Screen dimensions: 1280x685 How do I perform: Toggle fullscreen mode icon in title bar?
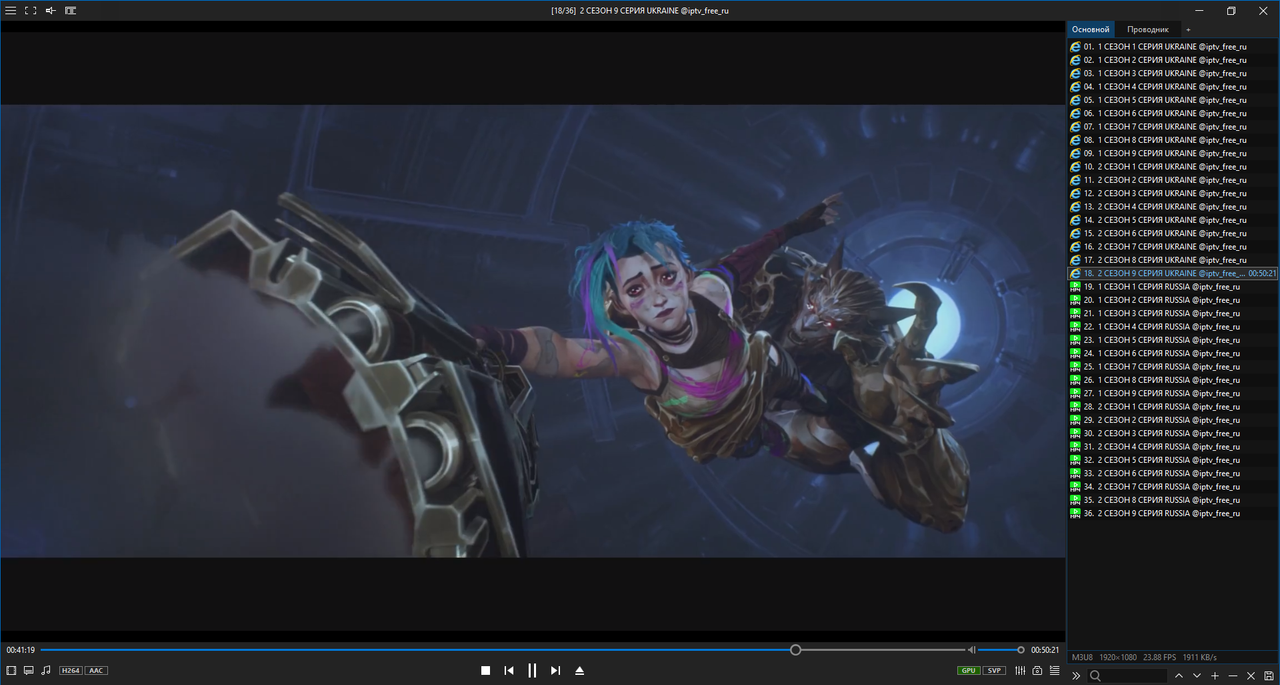click(30, 10)
